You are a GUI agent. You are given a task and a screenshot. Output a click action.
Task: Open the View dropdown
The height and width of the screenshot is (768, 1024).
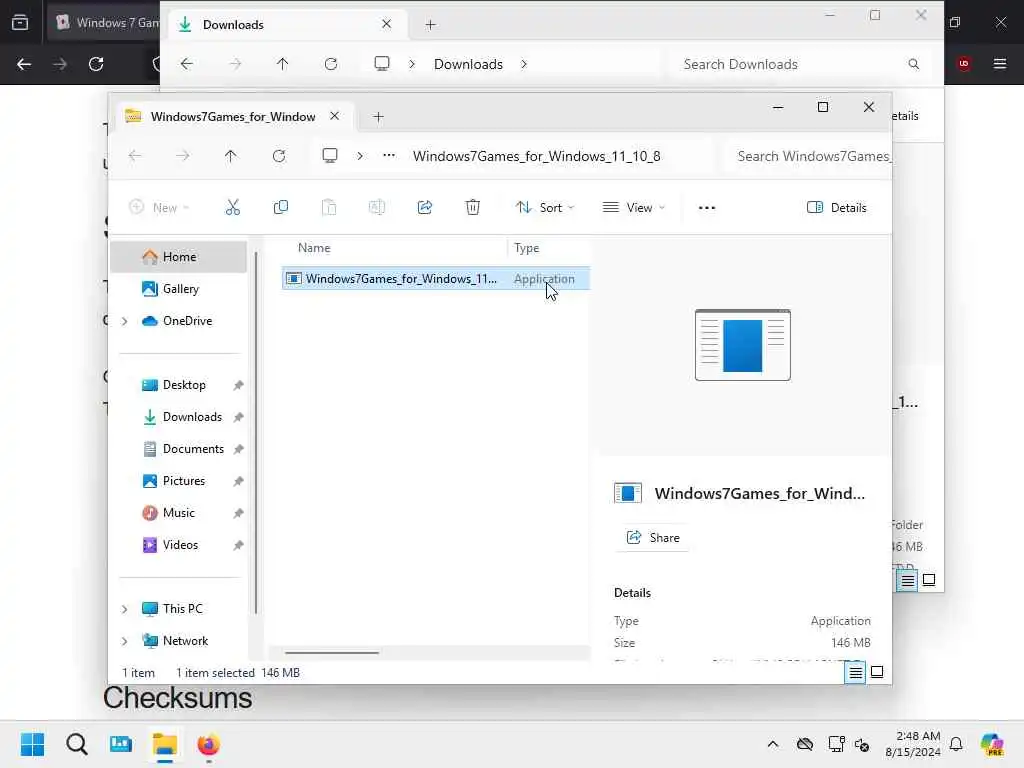pyautogui.click(x=633, y=208)
